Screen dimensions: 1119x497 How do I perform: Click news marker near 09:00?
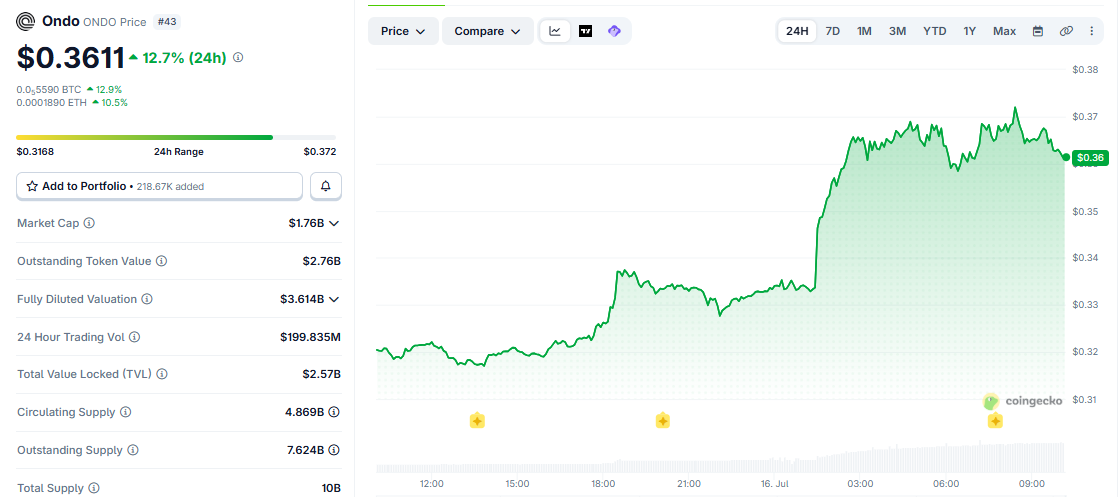pyautogui.click(x=996, y=421)
